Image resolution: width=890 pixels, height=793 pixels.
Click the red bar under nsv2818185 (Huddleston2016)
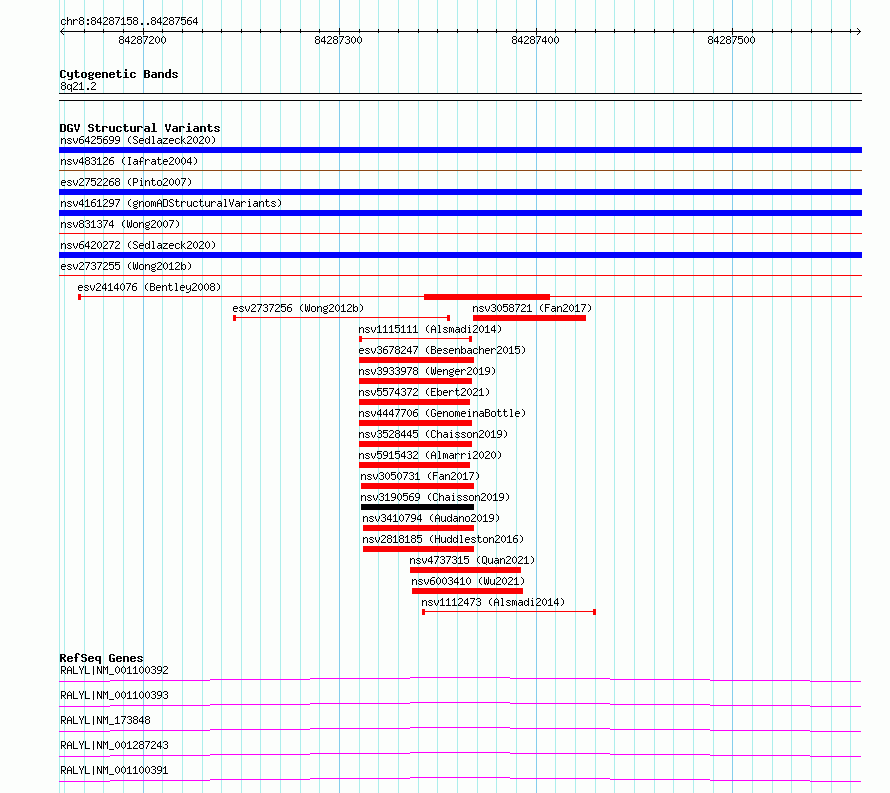[418, 549]
